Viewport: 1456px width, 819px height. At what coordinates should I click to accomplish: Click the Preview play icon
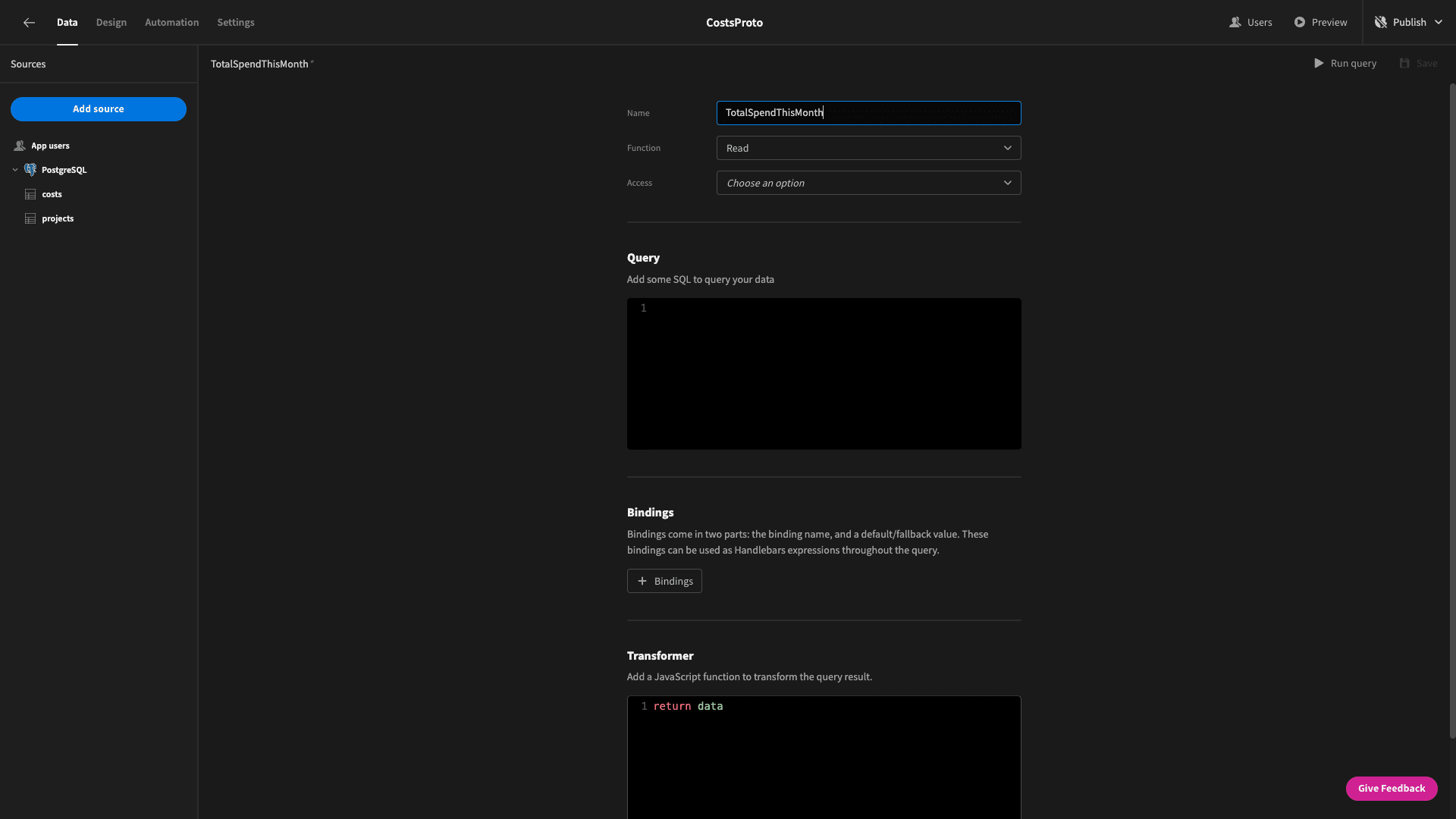tap(1300, 23)
